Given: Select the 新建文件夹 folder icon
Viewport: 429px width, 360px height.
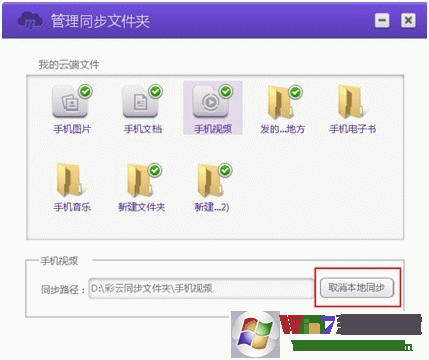Looking at the screenshot, I should (140, 180).
